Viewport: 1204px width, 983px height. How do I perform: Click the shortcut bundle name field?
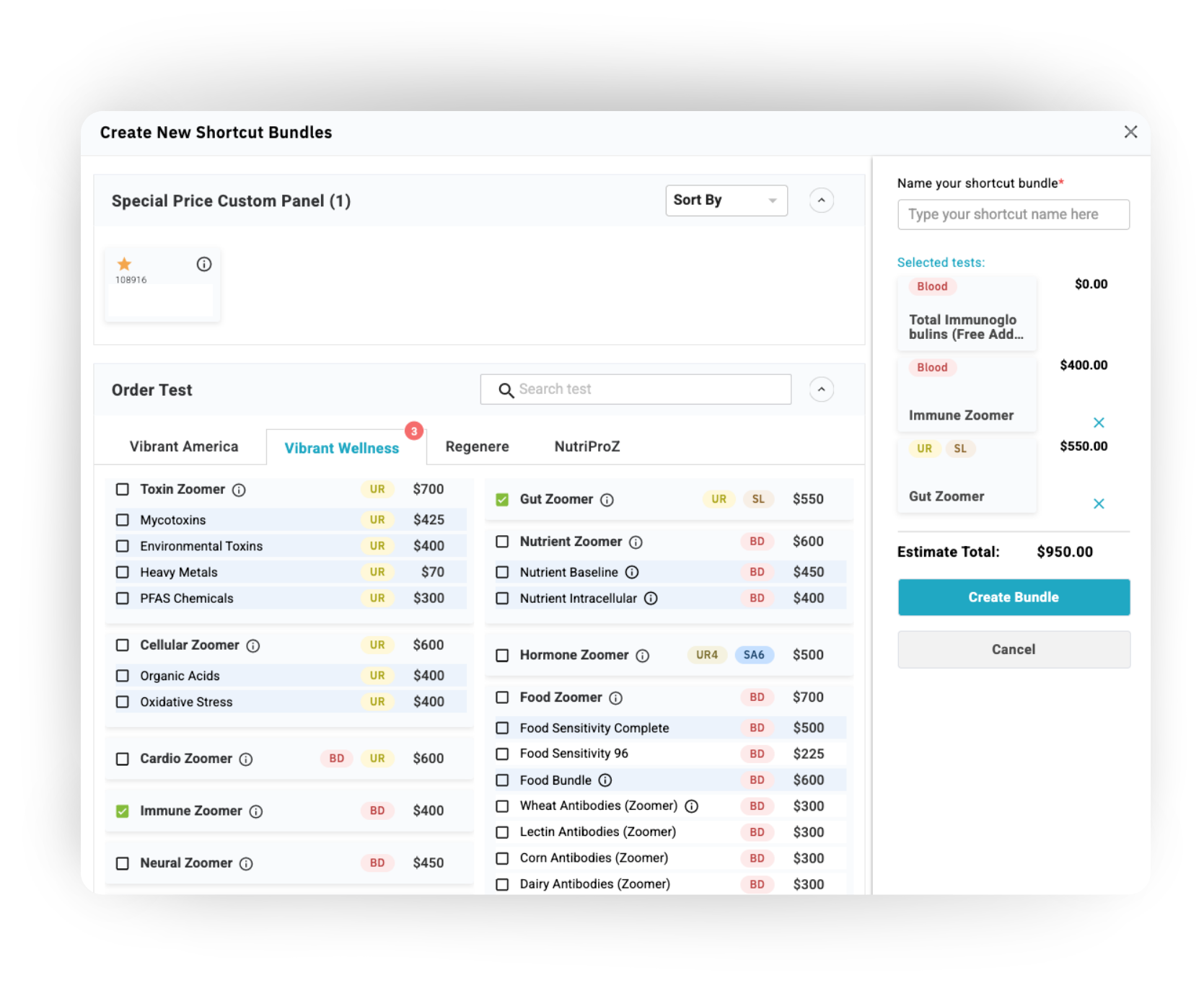click(1014, 215)
